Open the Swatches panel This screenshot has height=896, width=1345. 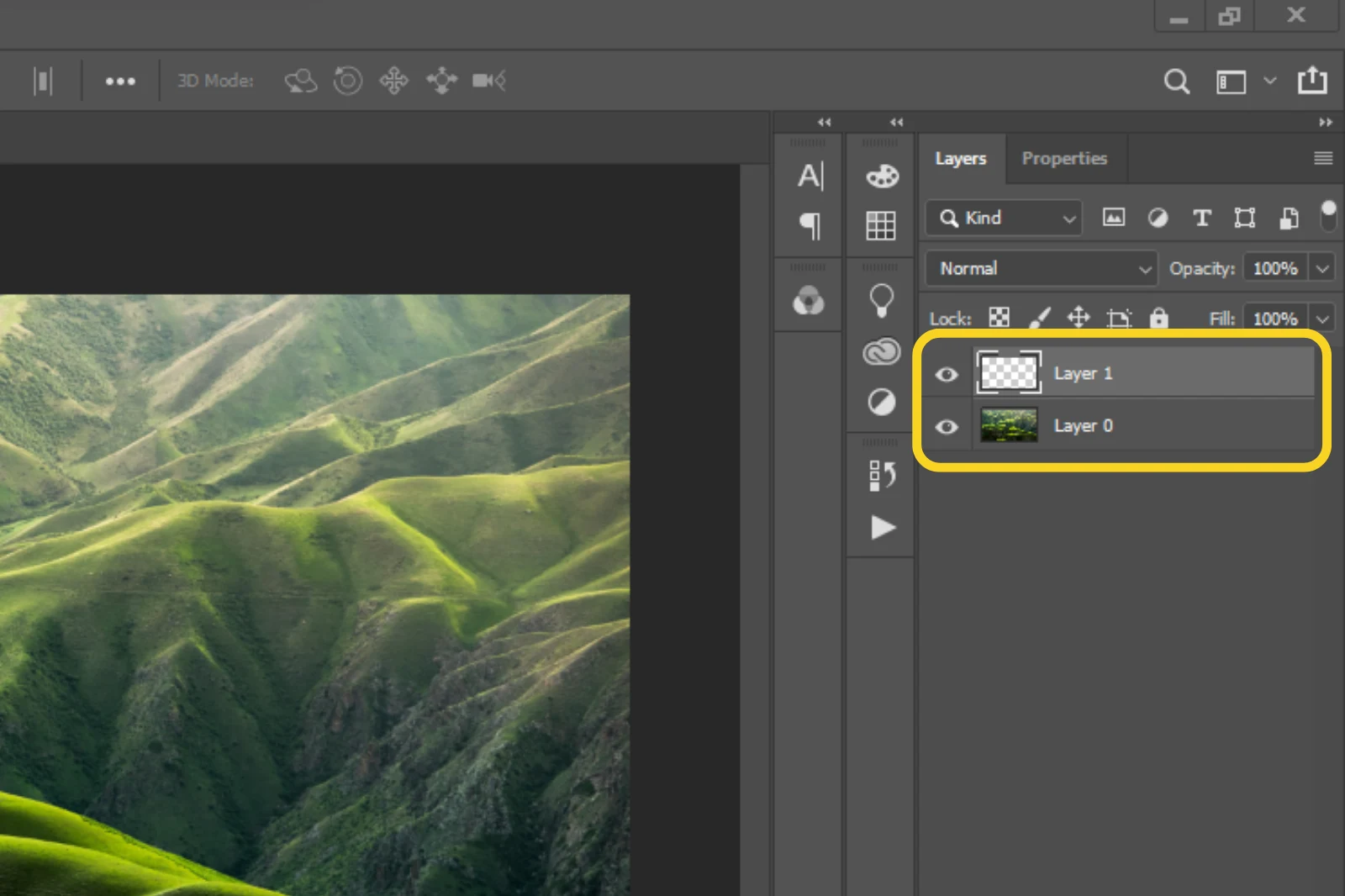(x=880, y=225)
